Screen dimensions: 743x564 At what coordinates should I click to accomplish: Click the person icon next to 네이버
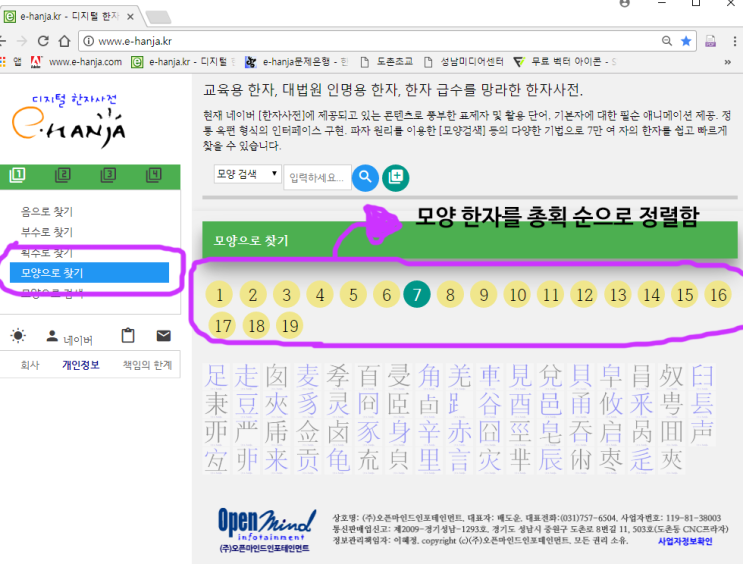pos(52,336)
